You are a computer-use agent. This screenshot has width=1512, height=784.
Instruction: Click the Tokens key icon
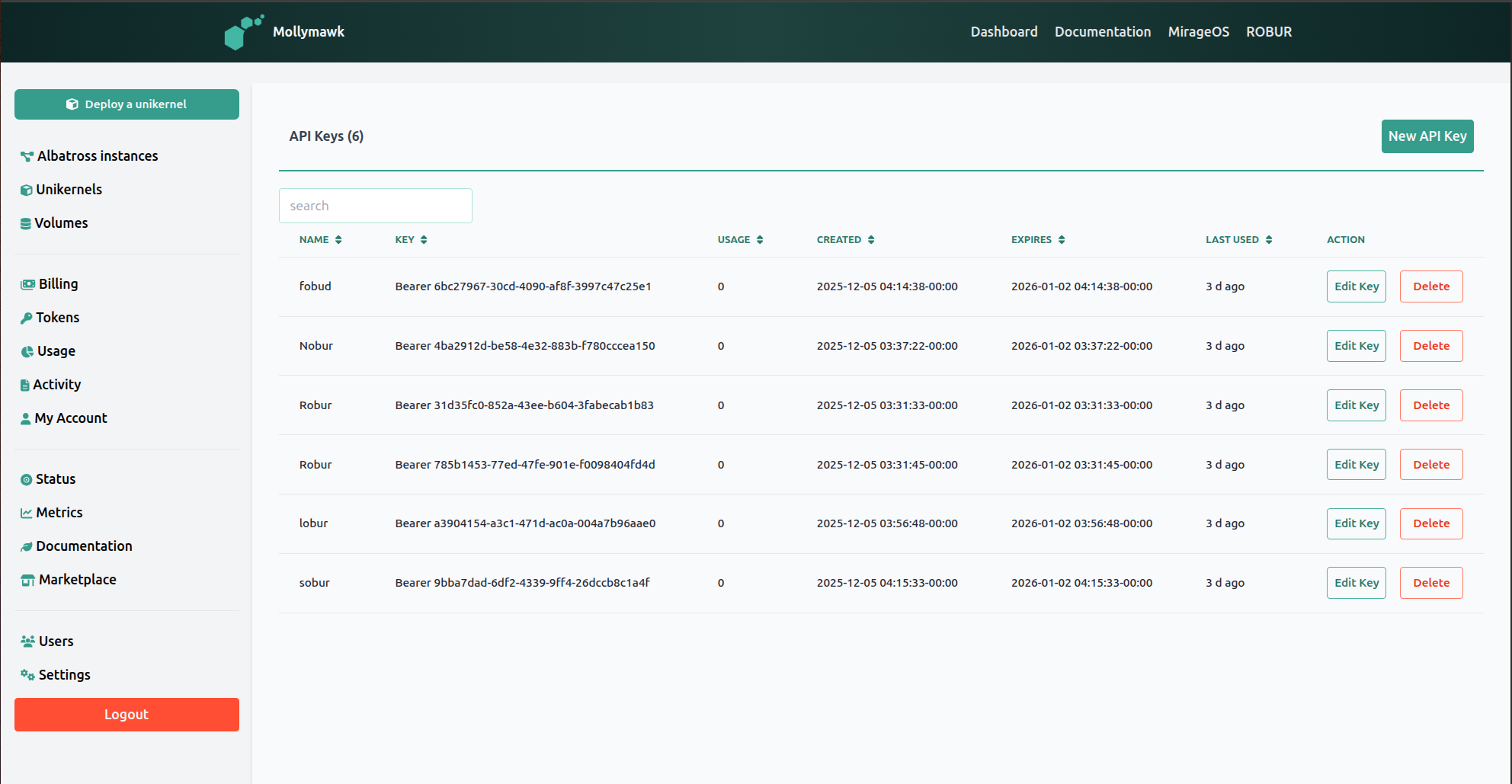pyautogui.click(x=26, y=318)
